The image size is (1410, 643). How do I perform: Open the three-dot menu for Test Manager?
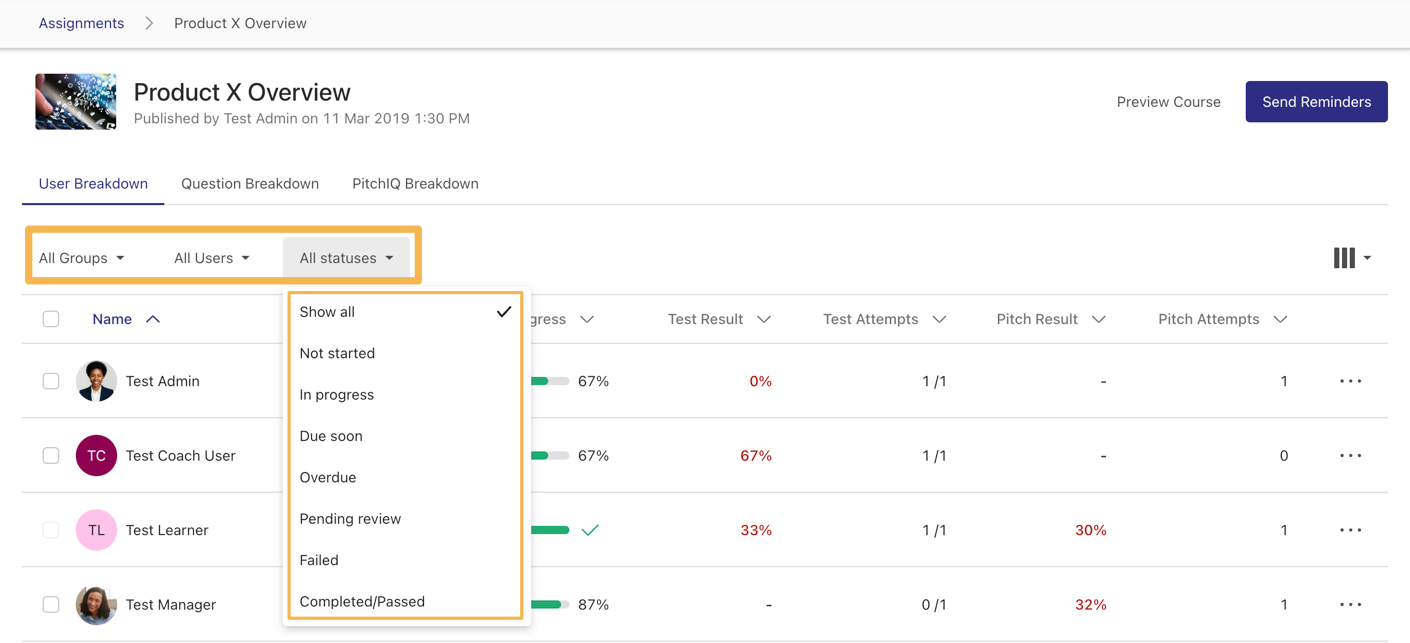[1350, 605]
